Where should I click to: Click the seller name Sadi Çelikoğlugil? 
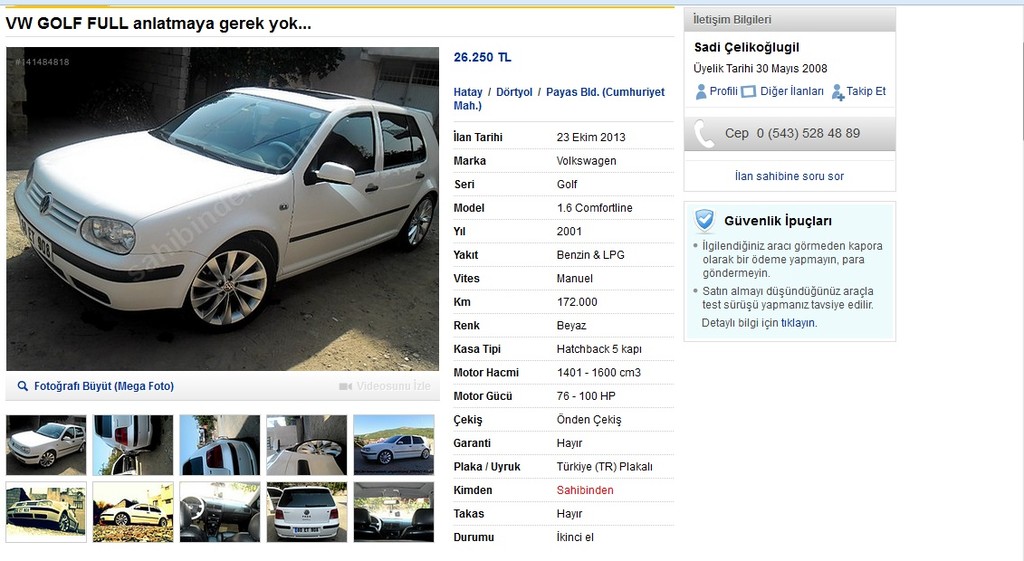coord(746,47)
